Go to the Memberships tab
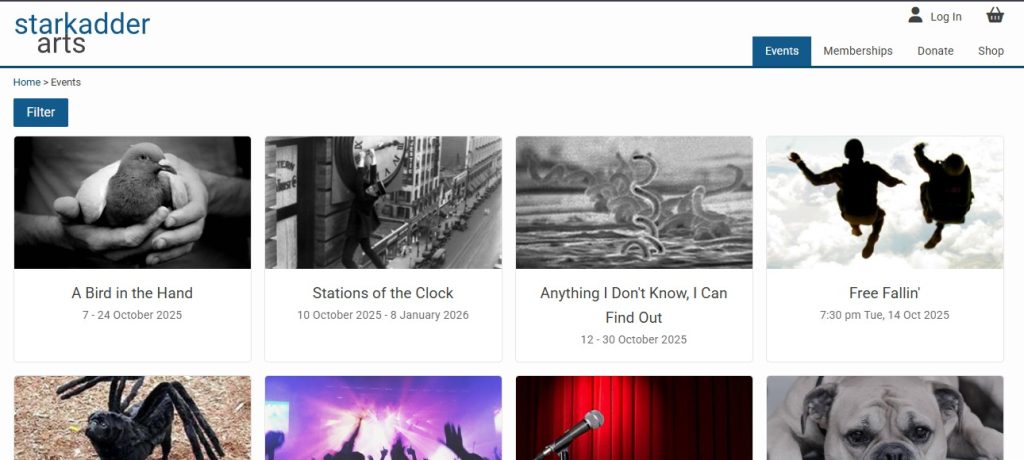 [x=857, y=51]
